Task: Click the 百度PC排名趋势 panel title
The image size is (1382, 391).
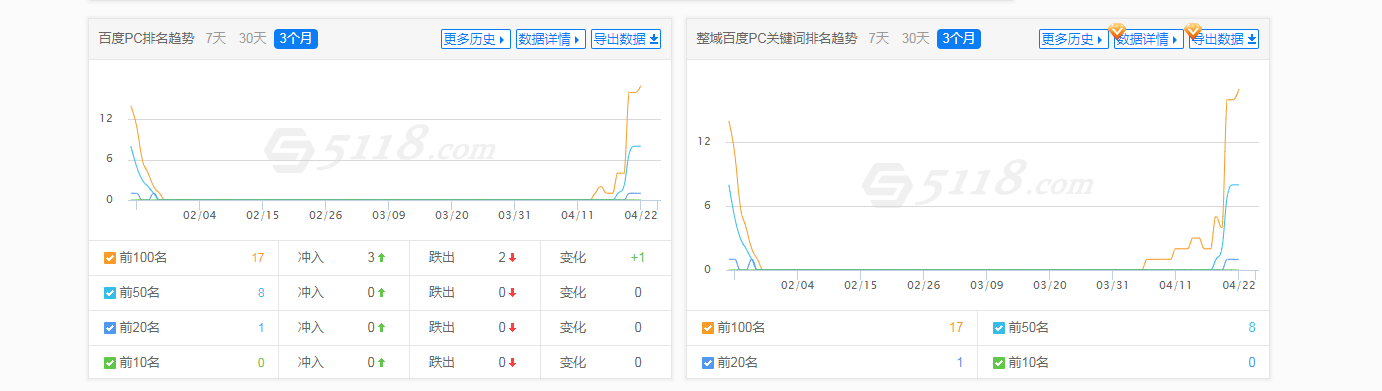Action: (x=147, y=39)
